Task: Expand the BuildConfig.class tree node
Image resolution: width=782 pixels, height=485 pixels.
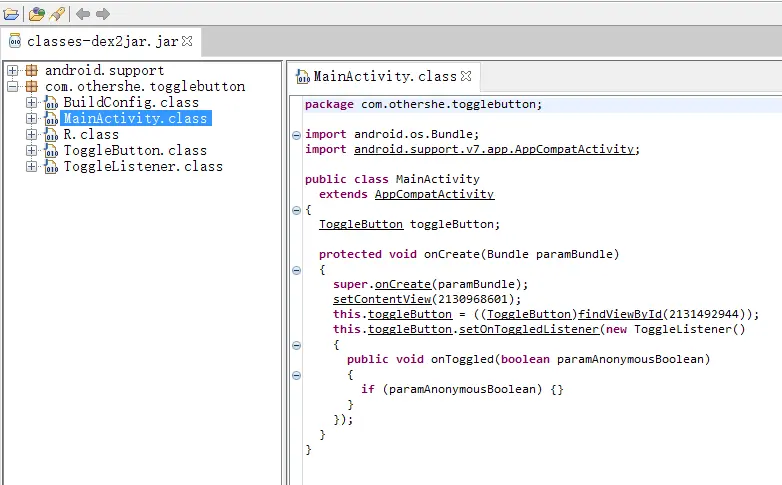Action: [x=31, y=102]
